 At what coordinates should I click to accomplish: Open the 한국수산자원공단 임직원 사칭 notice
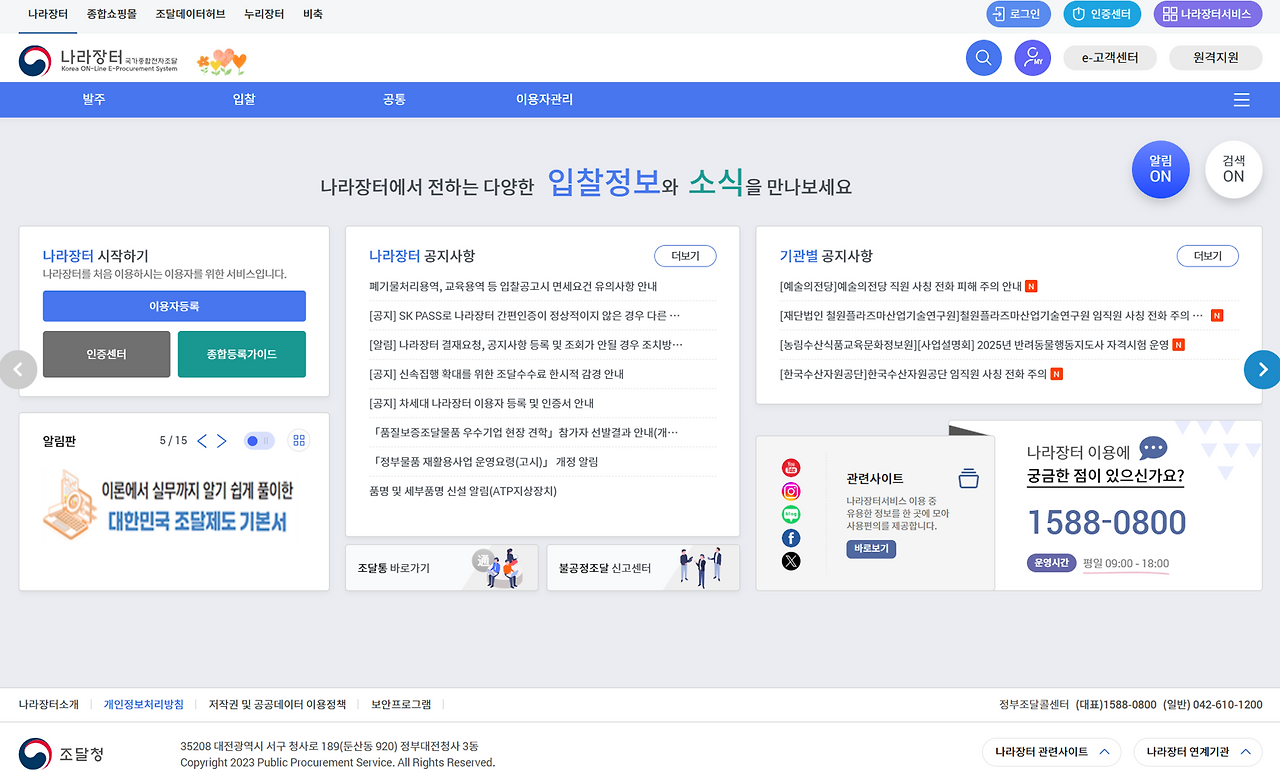[913, 374]
